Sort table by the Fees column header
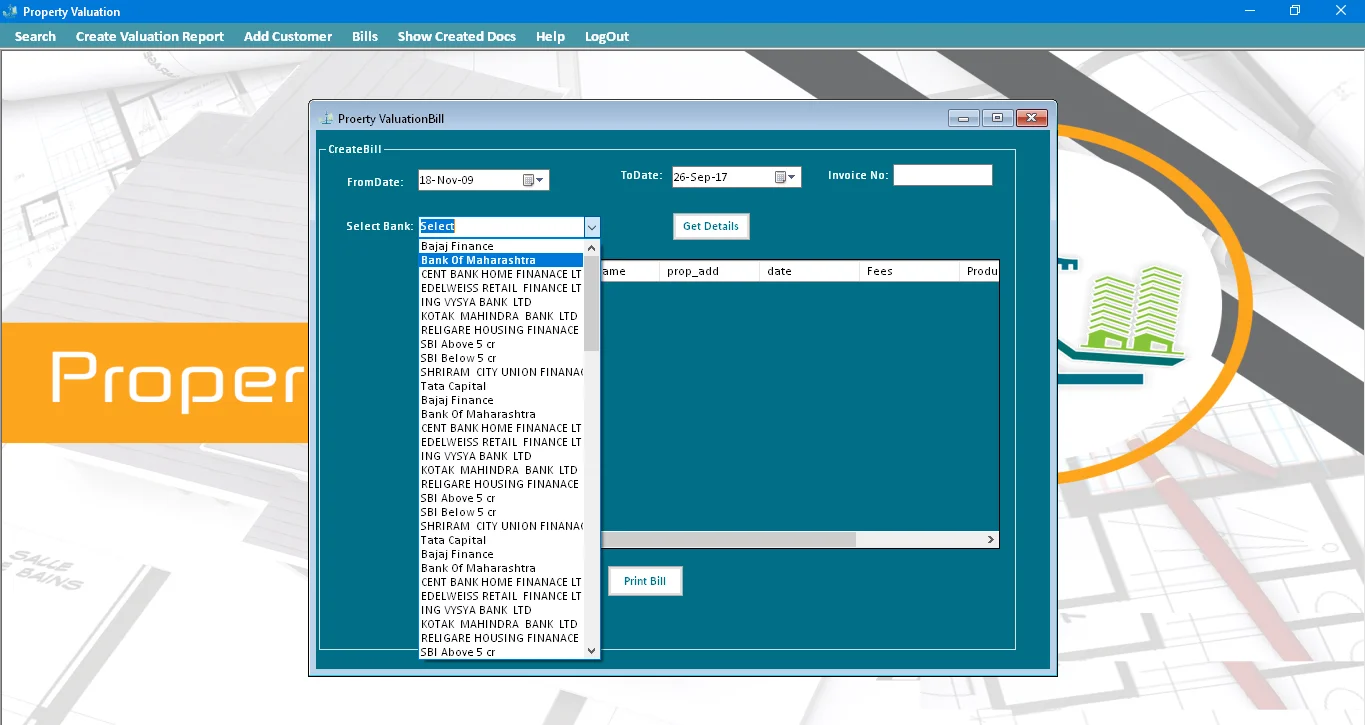This screenshot has height=725, width=1365. (x=909, y=271)
